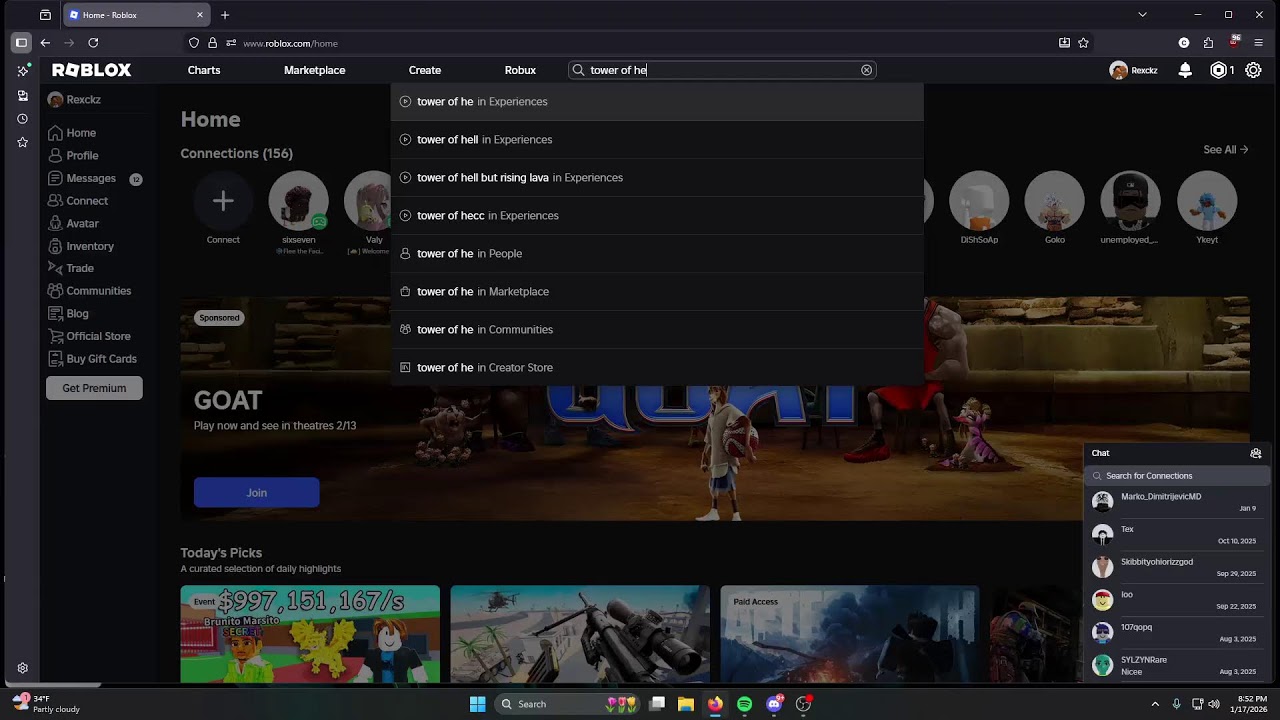Open the chat group-create icon
Screen dimensions: 1280x720
point(1256,453)
